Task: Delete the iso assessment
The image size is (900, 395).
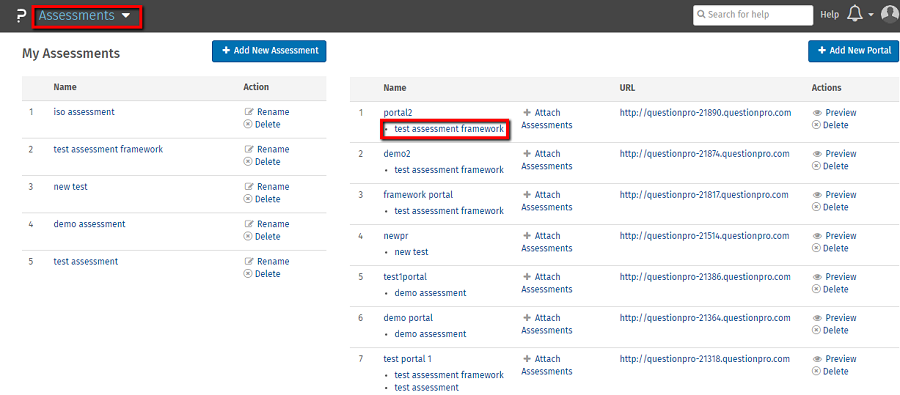Action: (262, 125)
